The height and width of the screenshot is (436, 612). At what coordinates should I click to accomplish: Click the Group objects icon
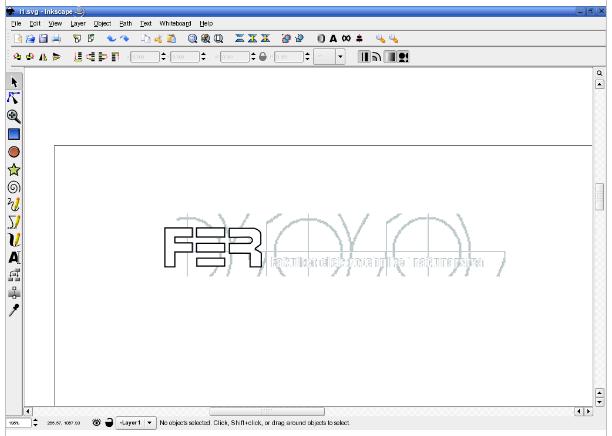pyautogui.click(x=286, y=38)
